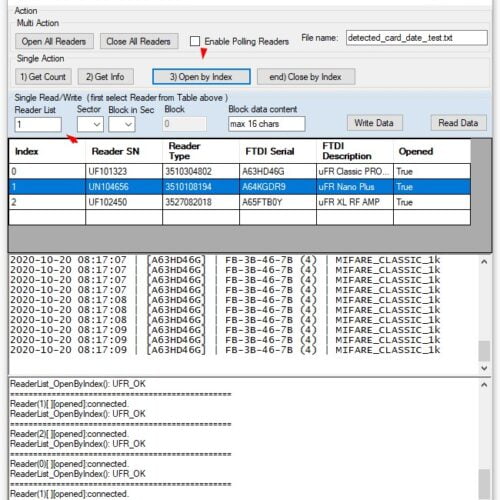Click the Open All Readers button
This screenshot has width=500, height=500.
coord(54,41)
